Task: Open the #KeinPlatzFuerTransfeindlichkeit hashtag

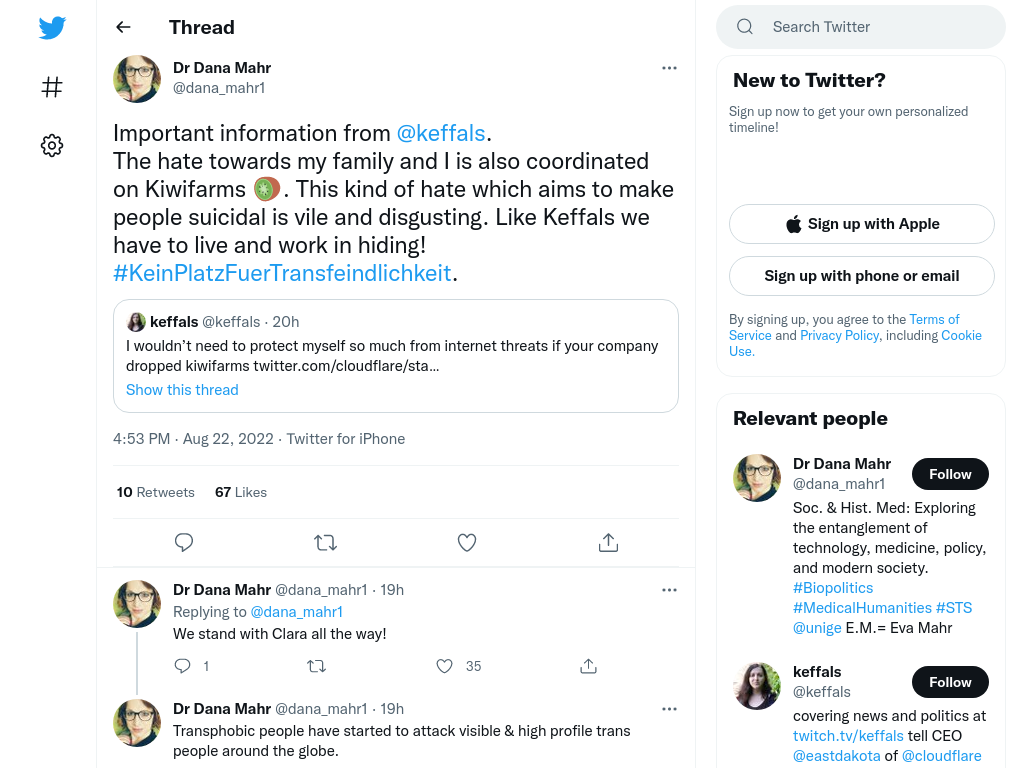Action: point(282,273)
